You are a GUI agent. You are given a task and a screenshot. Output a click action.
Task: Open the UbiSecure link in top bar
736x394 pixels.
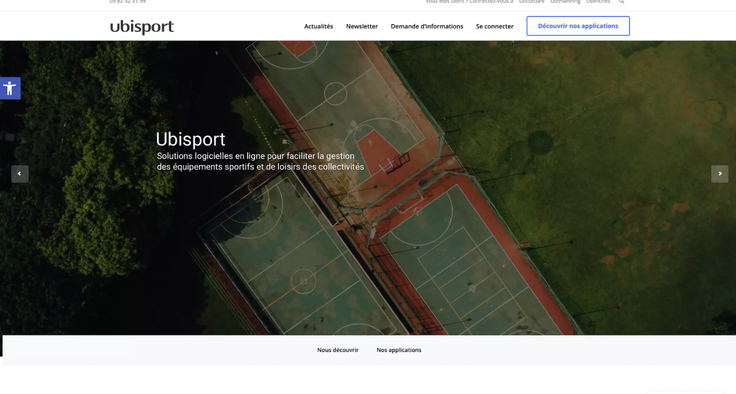[x=531, y=2]
